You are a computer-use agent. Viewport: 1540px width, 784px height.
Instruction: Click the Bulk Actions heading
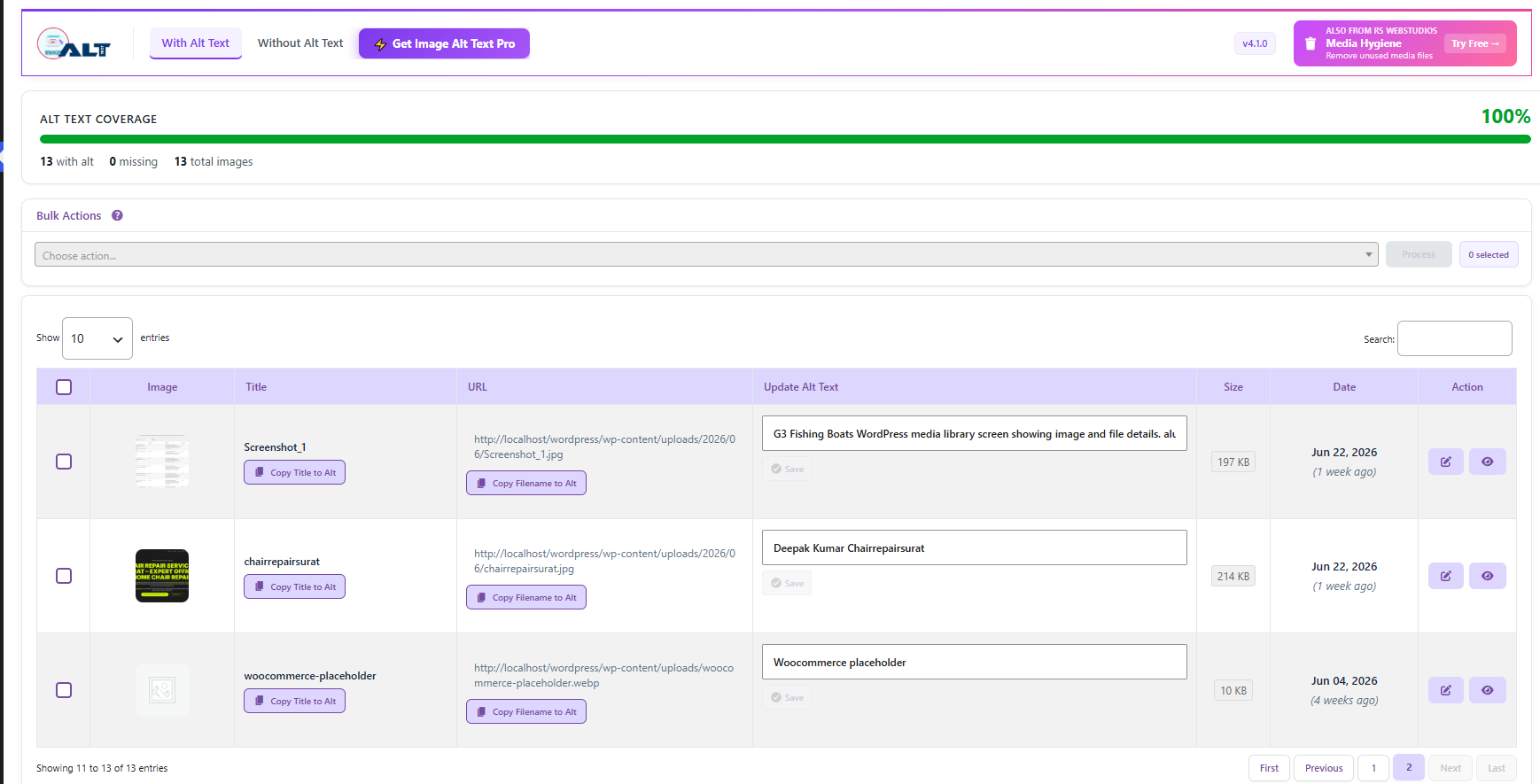(69, 215)
